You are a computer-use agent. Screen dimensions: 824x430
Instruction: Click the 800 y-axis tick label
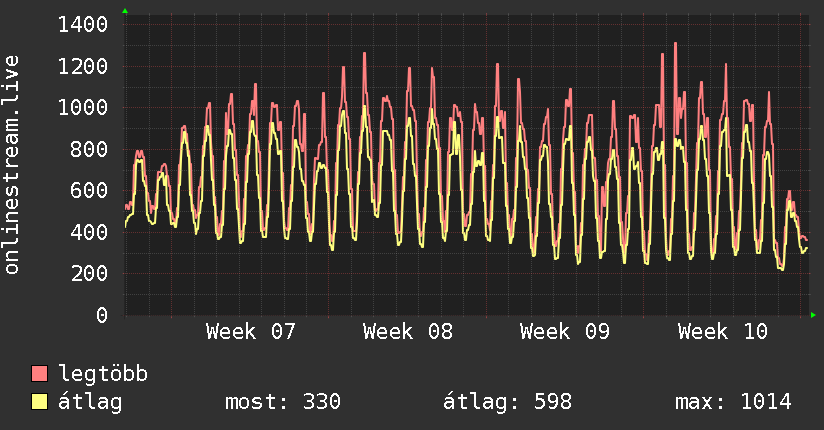[x=89, y=149]
